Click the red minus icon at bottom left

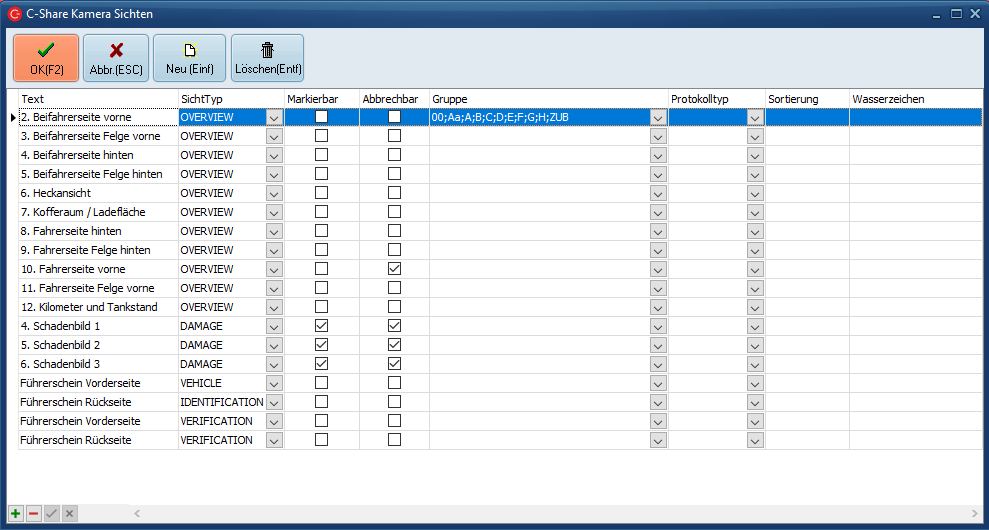[33, 513]
